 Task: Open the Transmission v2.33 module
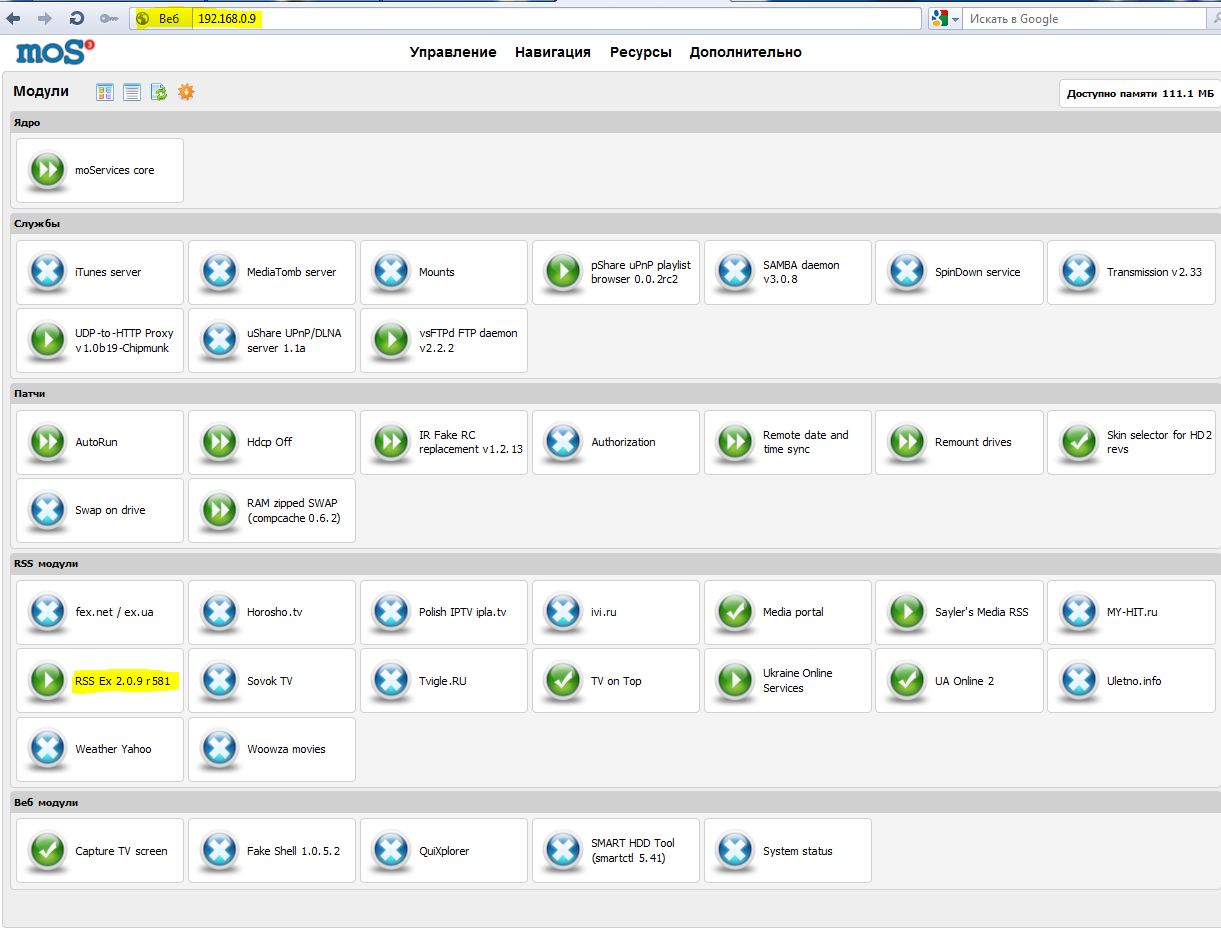pos(1154,272)
